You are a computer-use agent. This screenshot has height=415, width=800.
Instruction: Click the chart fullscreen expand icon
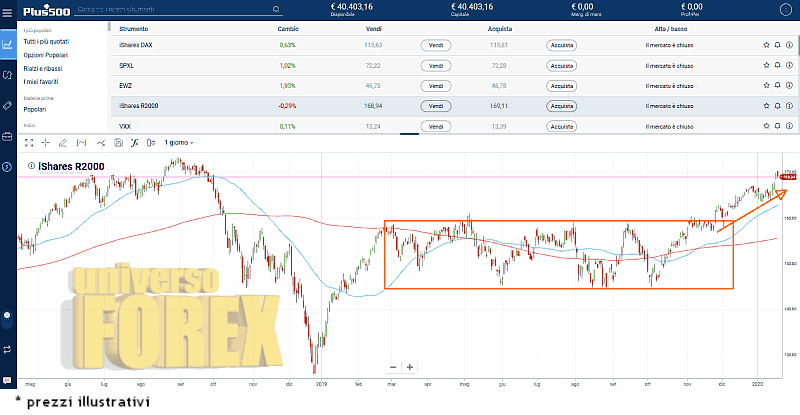[x=30, y=142]
